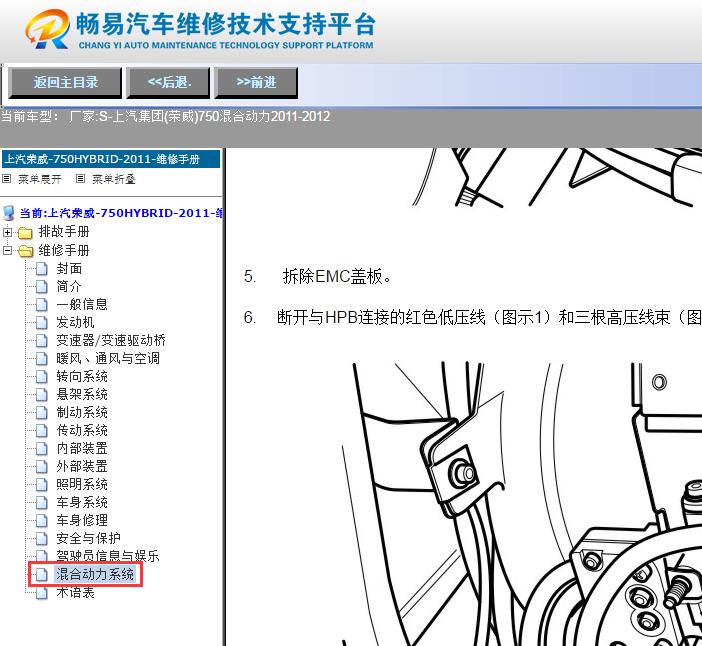Click the document icon beside 一般信息
This screenshot has width=702, height=646.
coord(42,304)
